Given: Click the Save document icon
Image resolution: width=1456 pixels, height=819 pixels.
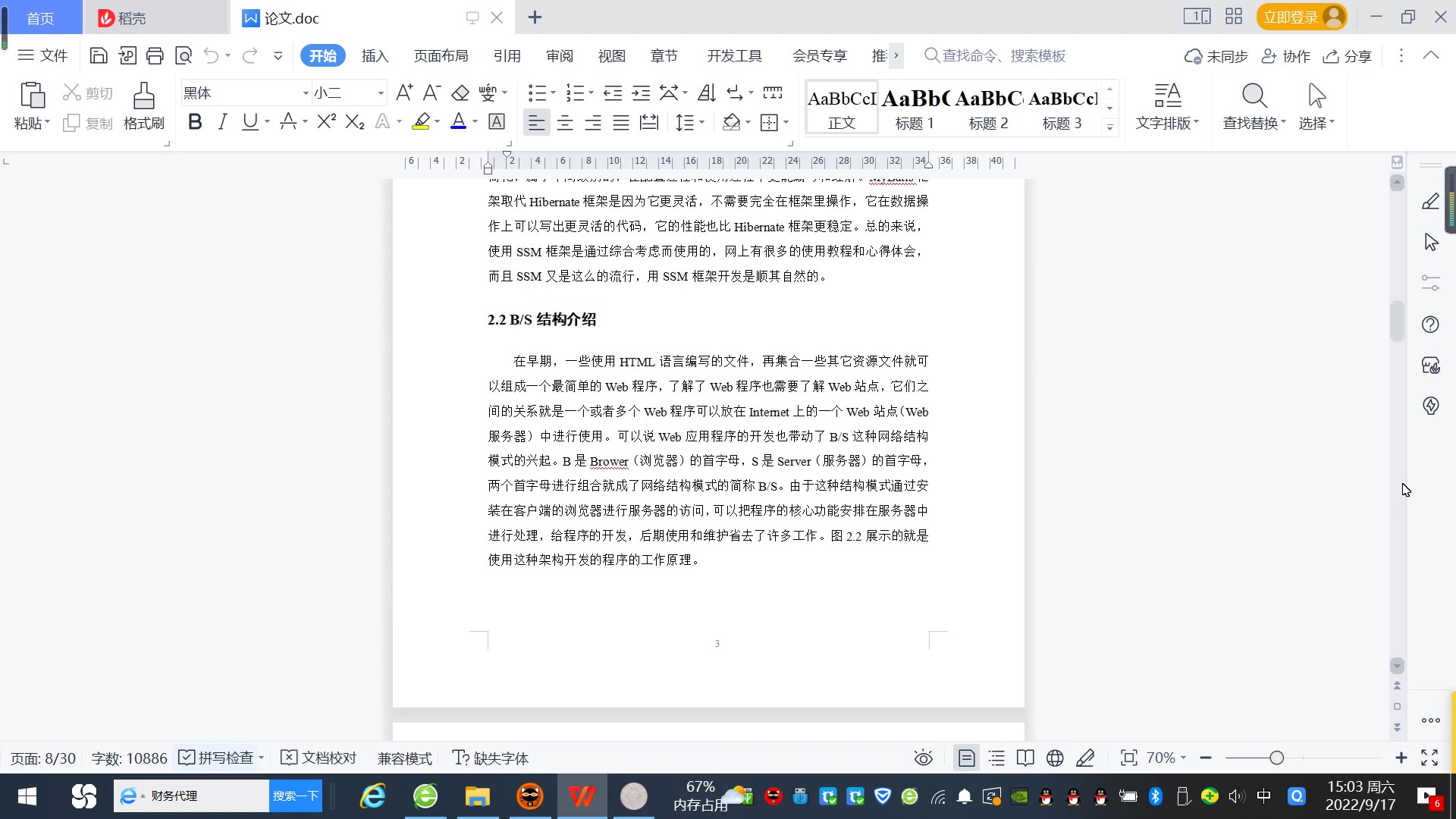Looking at the screenshot, I should pyautogui.click(x=99, y=55).
